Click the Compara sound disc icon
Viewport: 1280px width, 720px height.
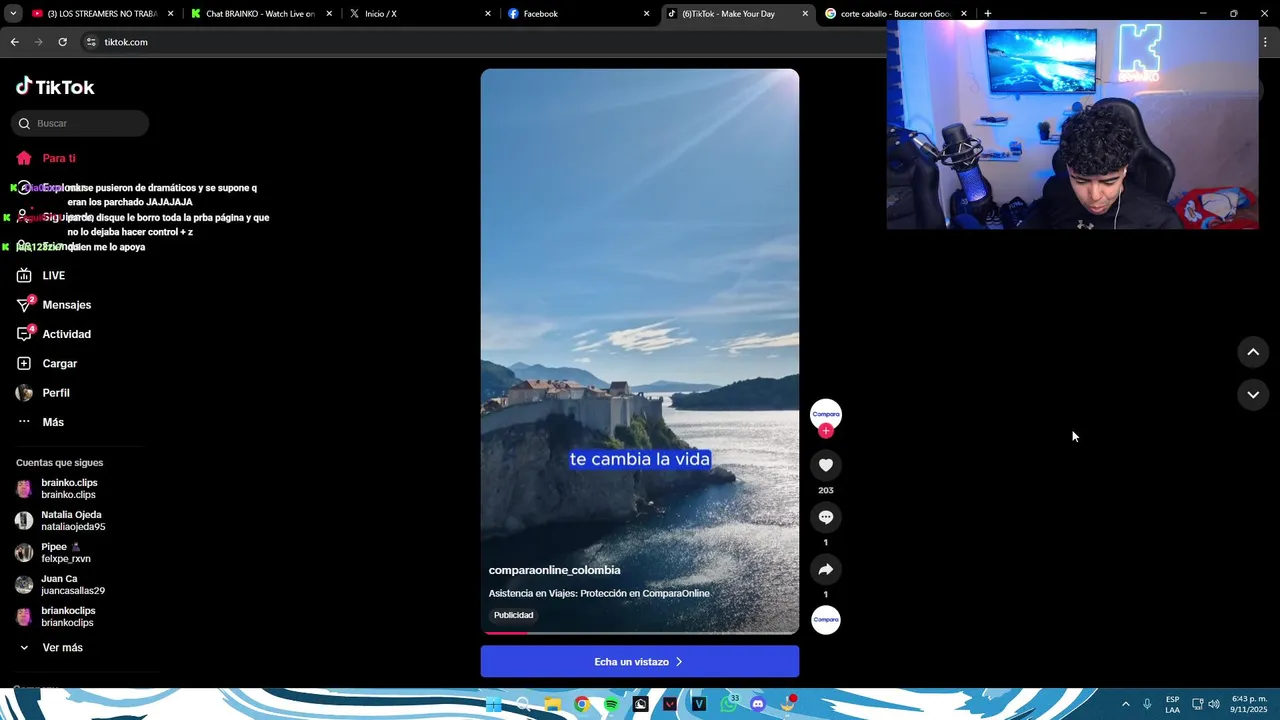826,619
